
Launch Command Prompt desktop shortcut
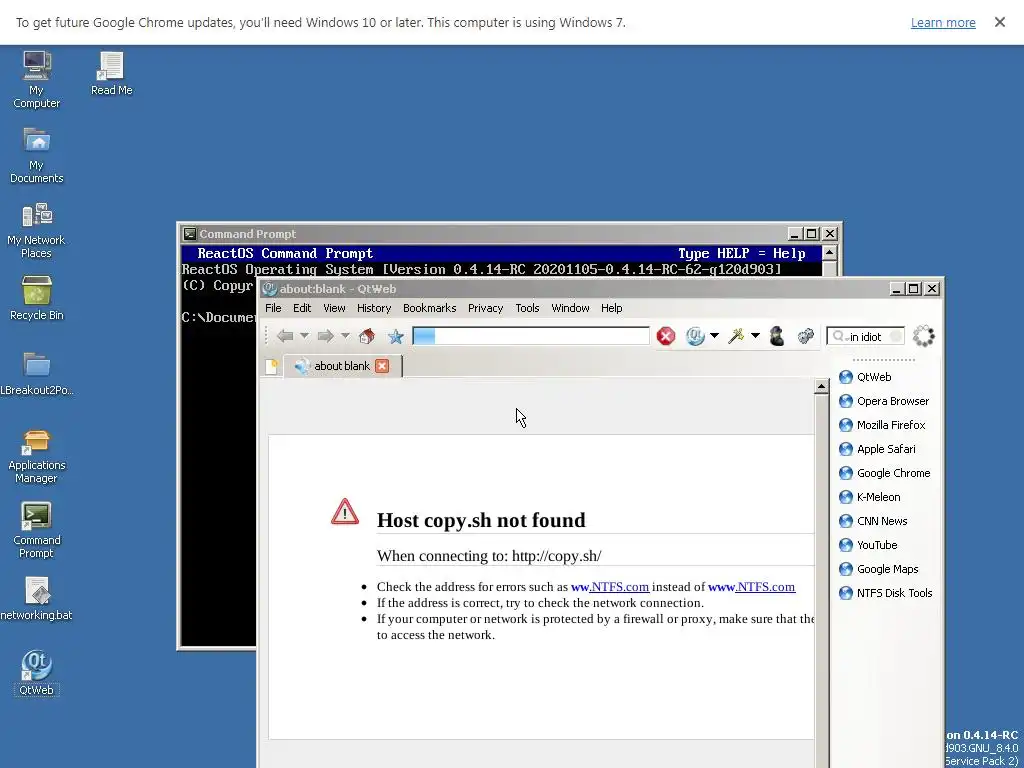(37, 530)
